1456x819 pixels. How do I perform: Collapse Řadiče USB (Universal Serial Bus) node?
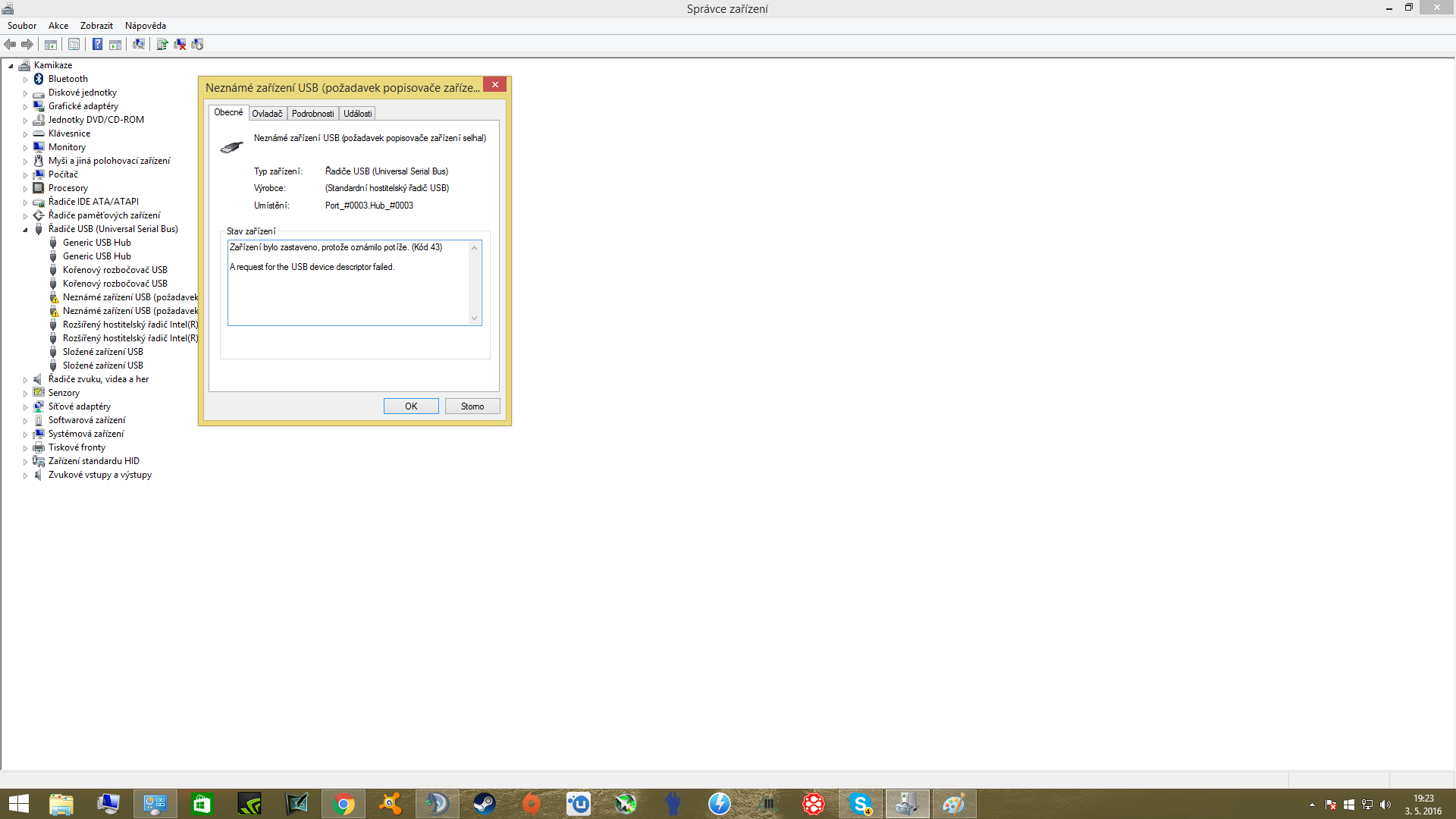click(25, 230)
